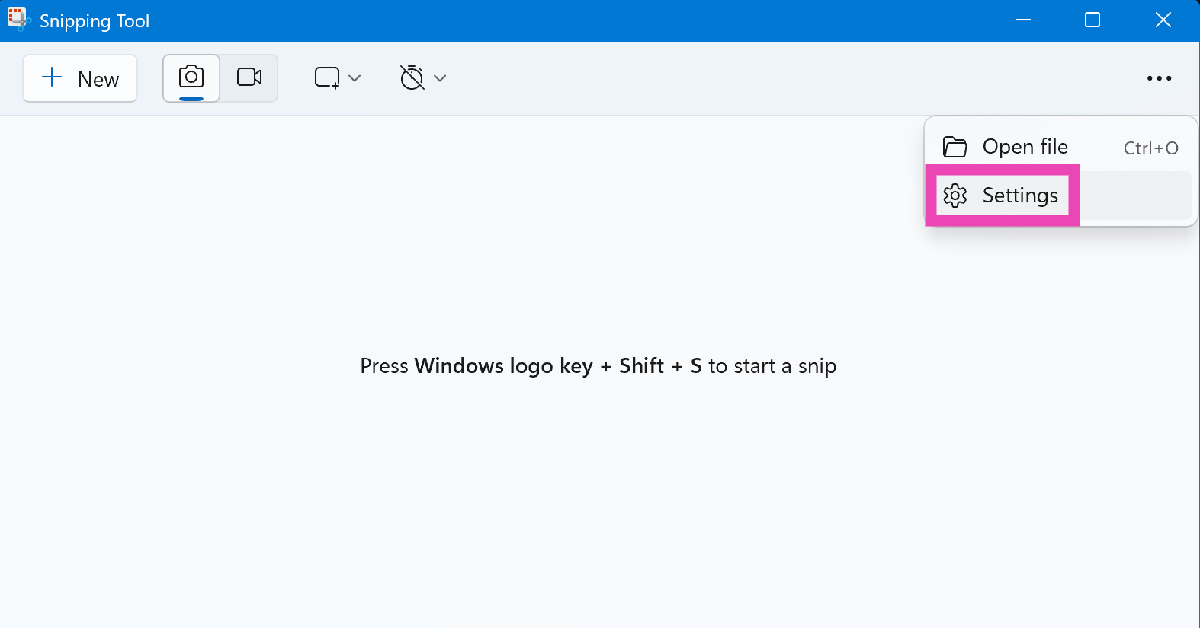Click the gear icon beside Settings
Image resolution: width=1200 pixels, height=628 pixels.
tap(956, 195)
